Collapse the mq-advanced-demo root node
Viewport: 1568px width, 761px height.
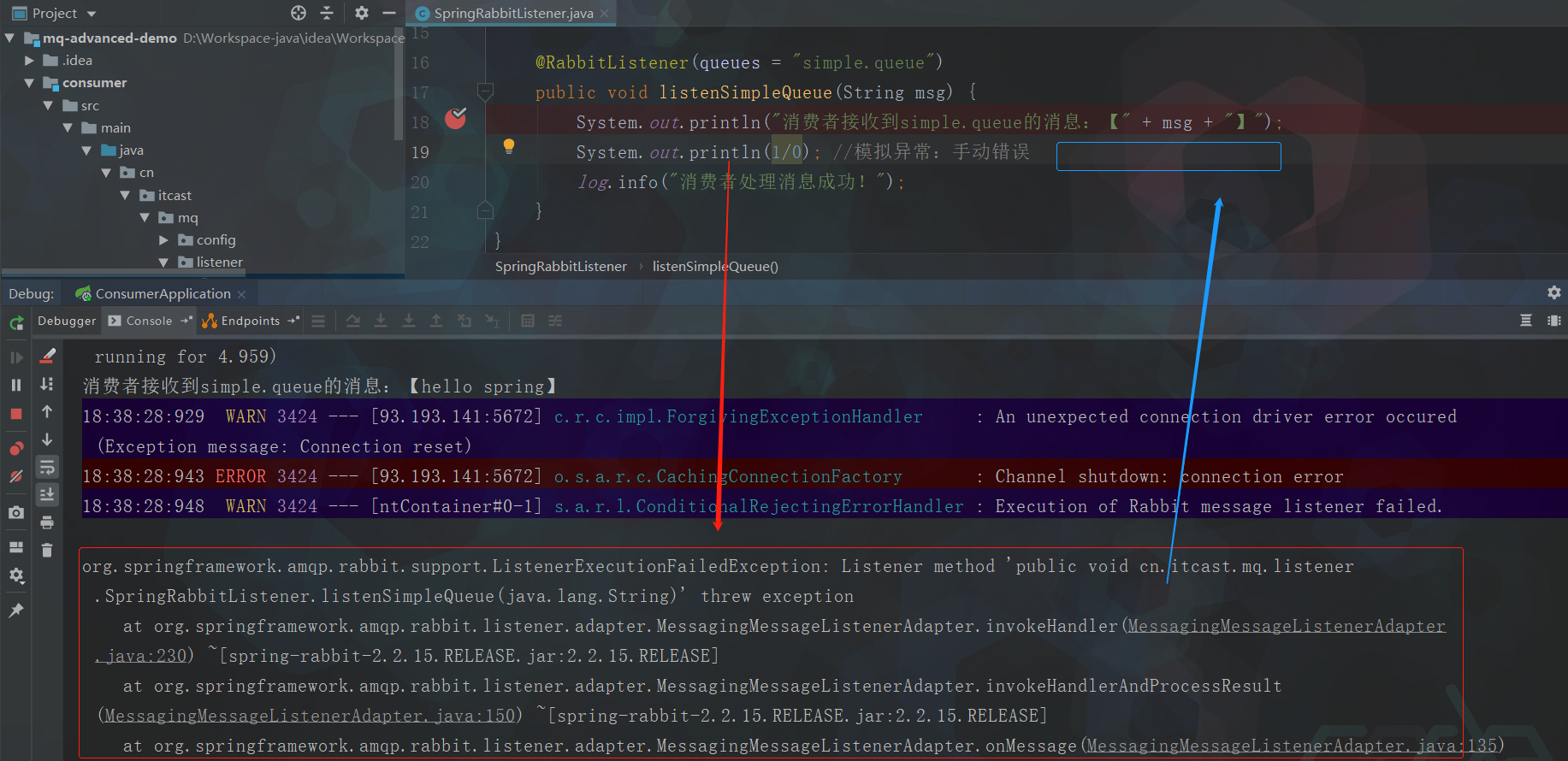[x=9, y=38]
